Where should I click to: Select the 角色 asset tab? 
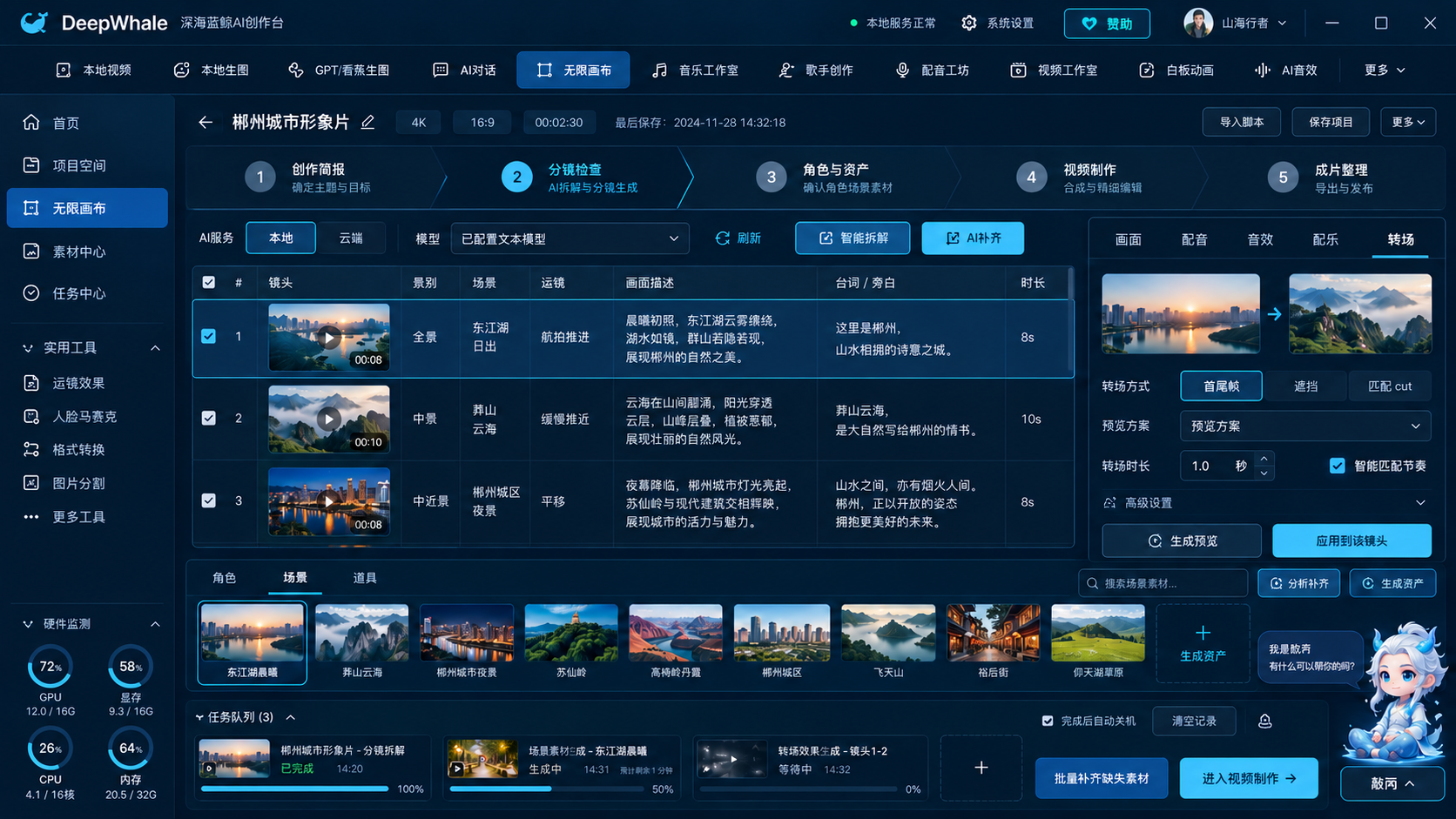[224, 578]
